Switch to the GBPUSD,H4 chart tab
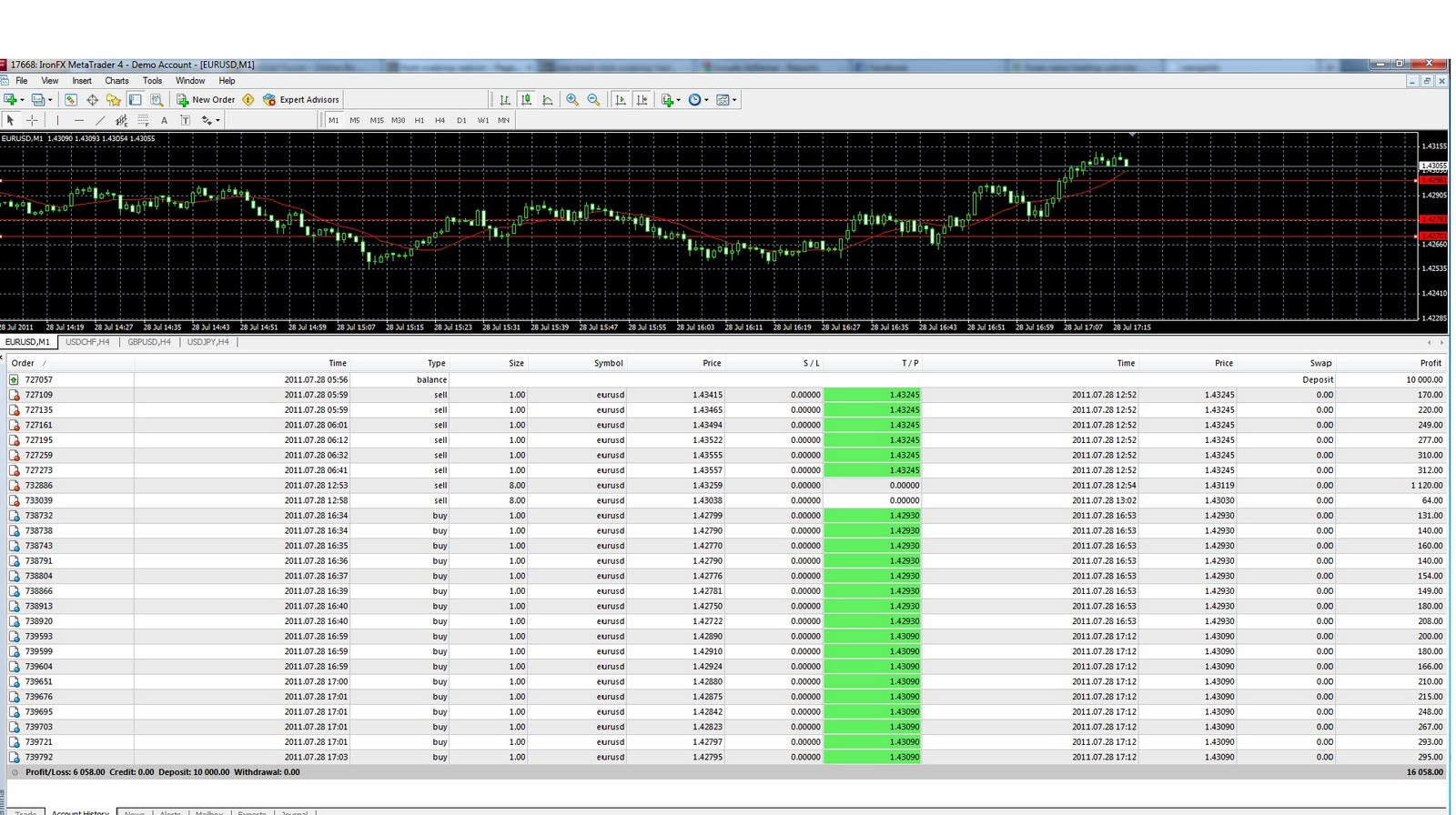Screen dimensions: 1456x815 tap(149, 342)
